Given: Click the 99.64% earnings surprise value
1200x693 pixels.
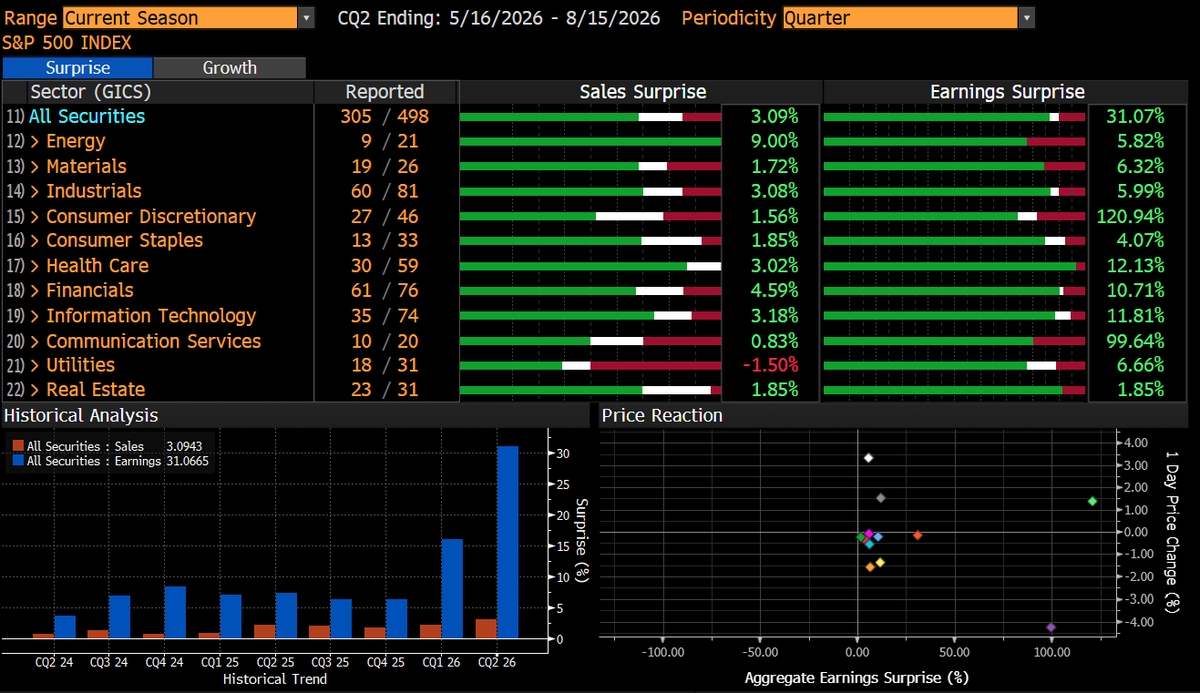Looking at the screenshot, I should [1134, 341].
